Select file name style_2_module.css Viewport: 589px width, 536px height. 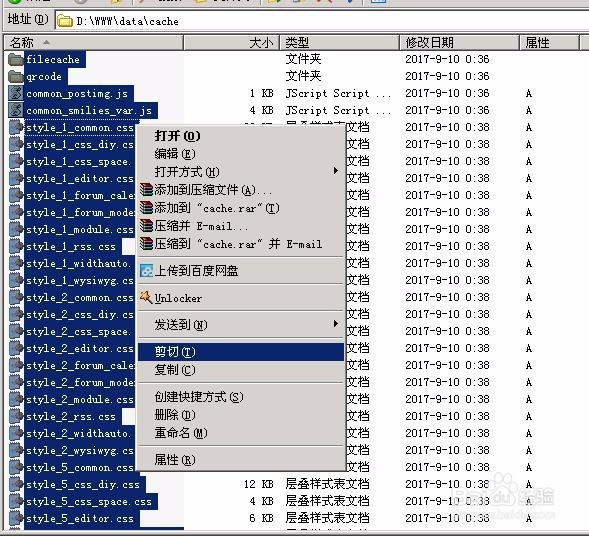point(80,399)
